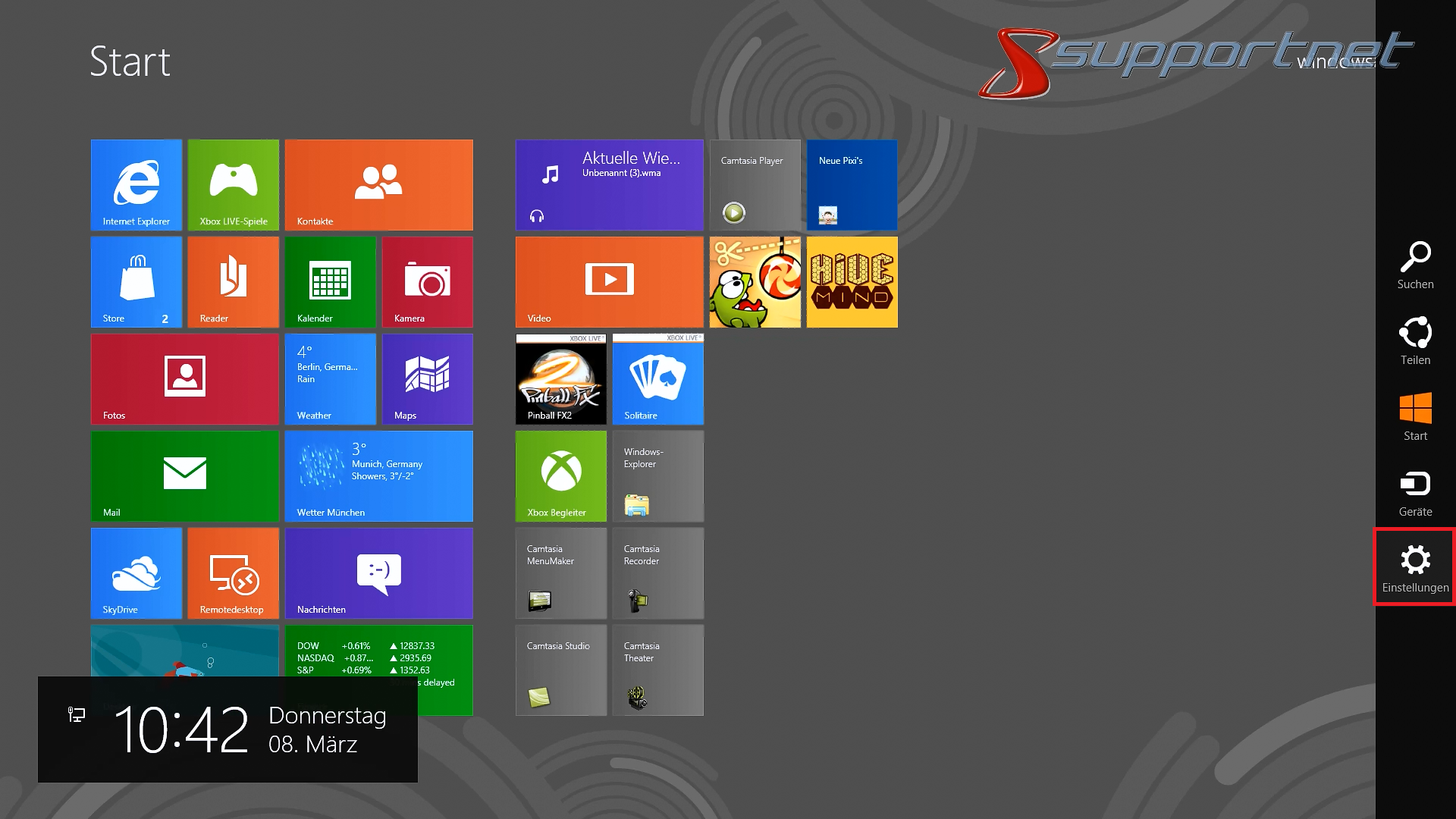
Task: Start the Pinball FX2 tile
Action: point(561,379)
